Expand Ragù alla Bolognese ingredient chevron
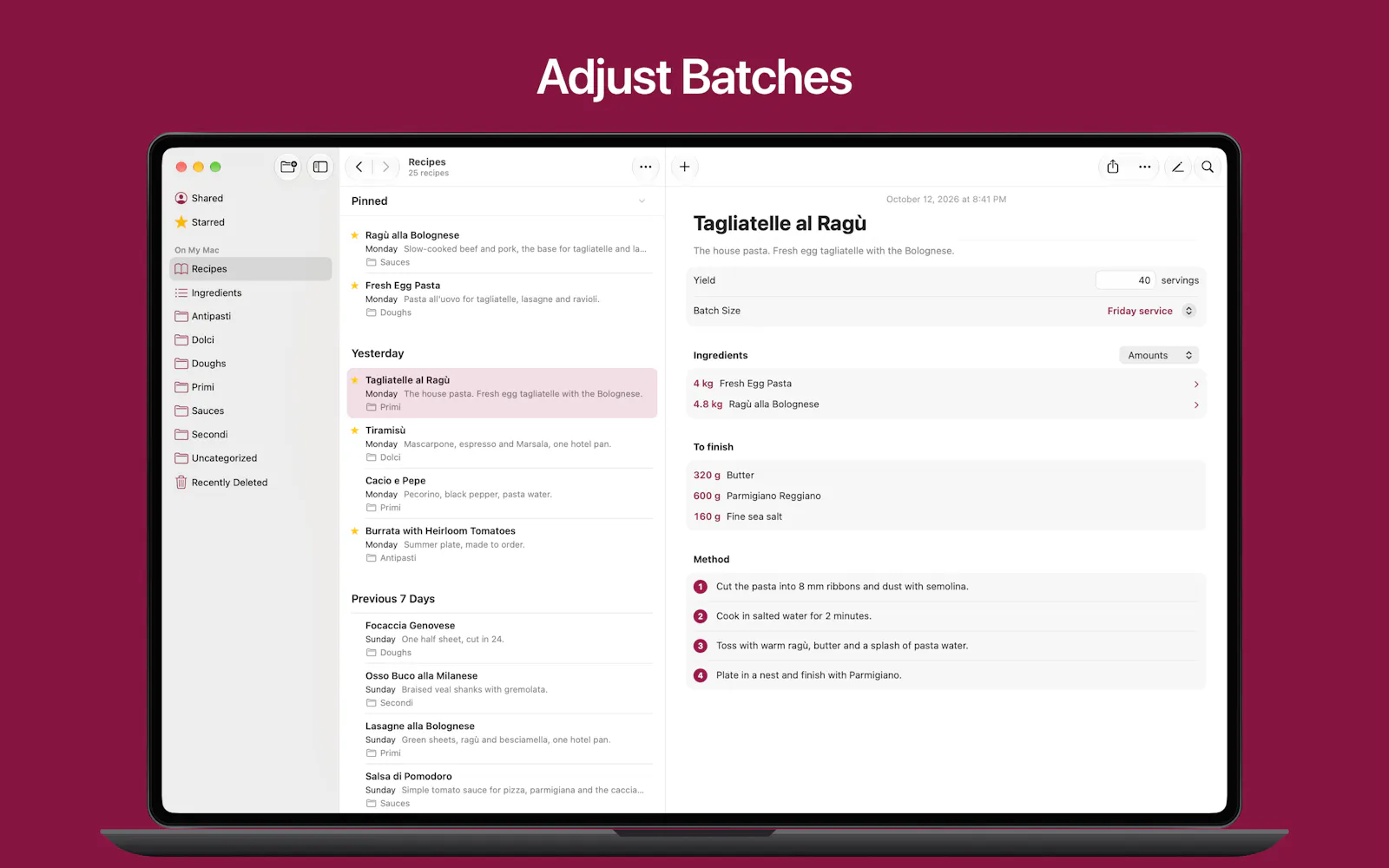Screen dimensions: 1389x868 click(x=1196, y=404)
